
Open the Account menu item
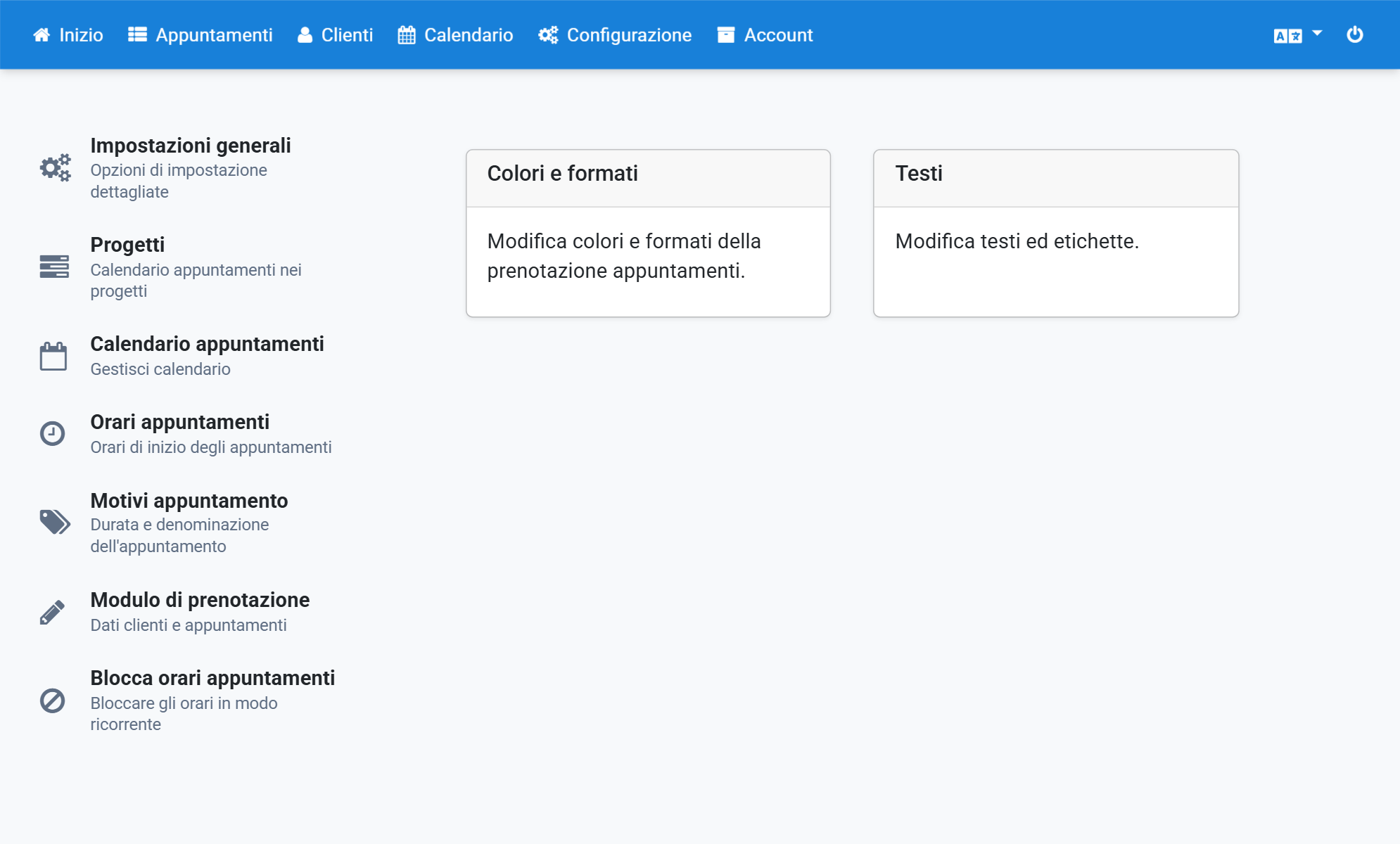coord(765,35)
